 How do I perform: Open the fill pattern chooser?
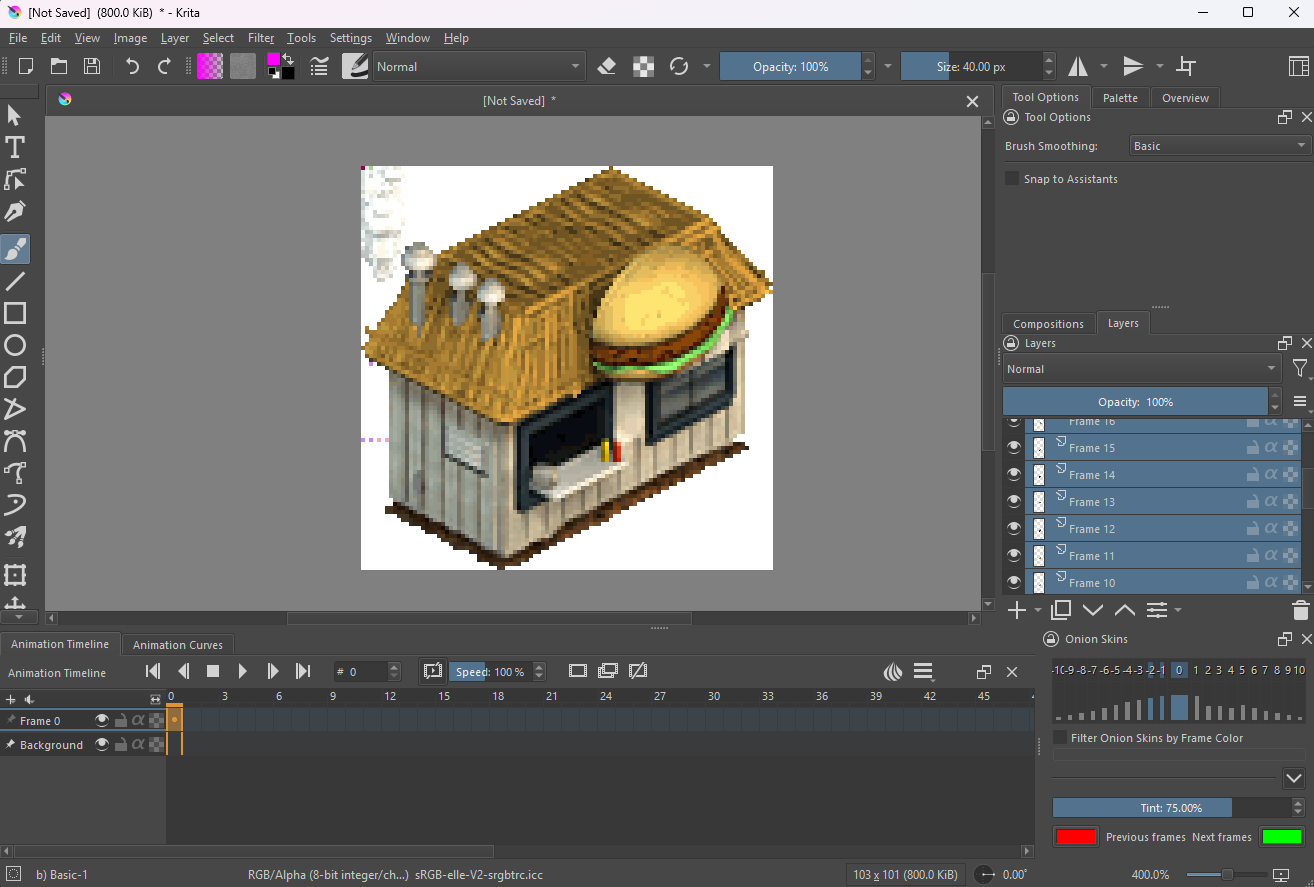[243, 66]
